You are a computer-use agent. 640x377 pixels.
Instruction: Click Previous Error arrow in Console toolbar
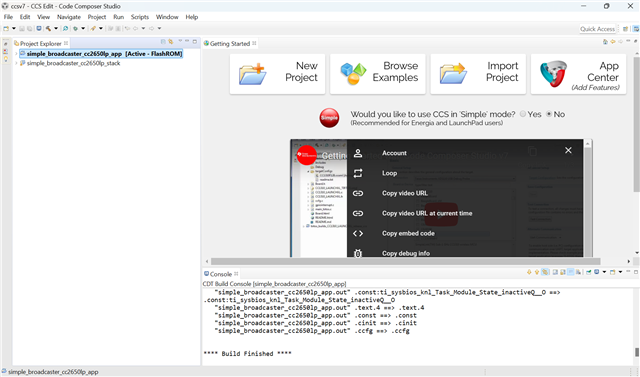pos(537,272)
